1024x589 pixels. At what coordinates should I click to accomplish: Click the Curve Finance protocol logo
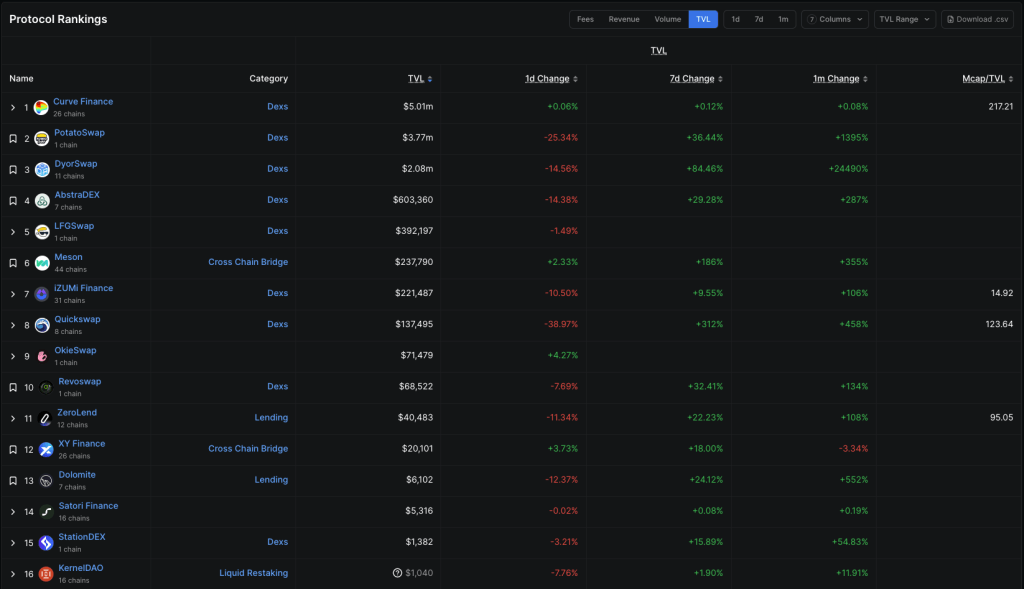tap(40, 106)
